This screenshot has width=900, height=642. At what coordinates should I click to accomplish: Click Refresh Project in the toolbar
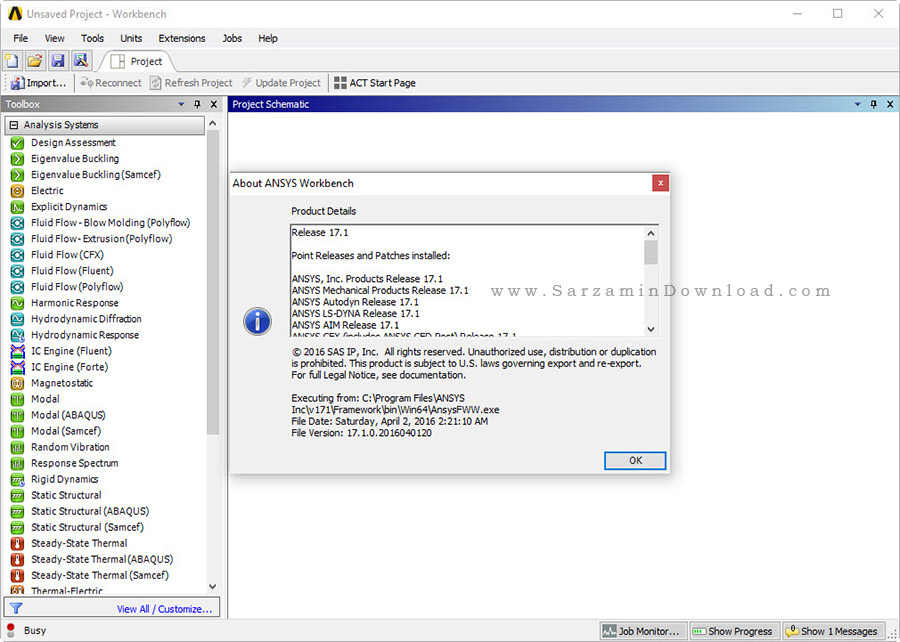(192, 83)
